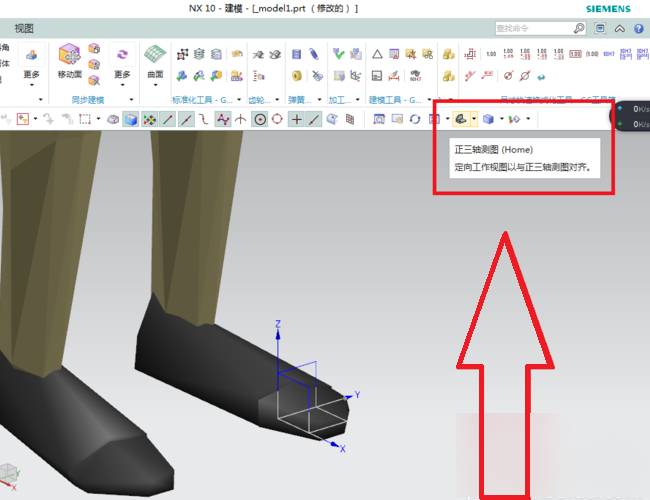Click the More (更多) button in Synchronous Modeling
Screen dimensions: 650x500
(122, 65)
